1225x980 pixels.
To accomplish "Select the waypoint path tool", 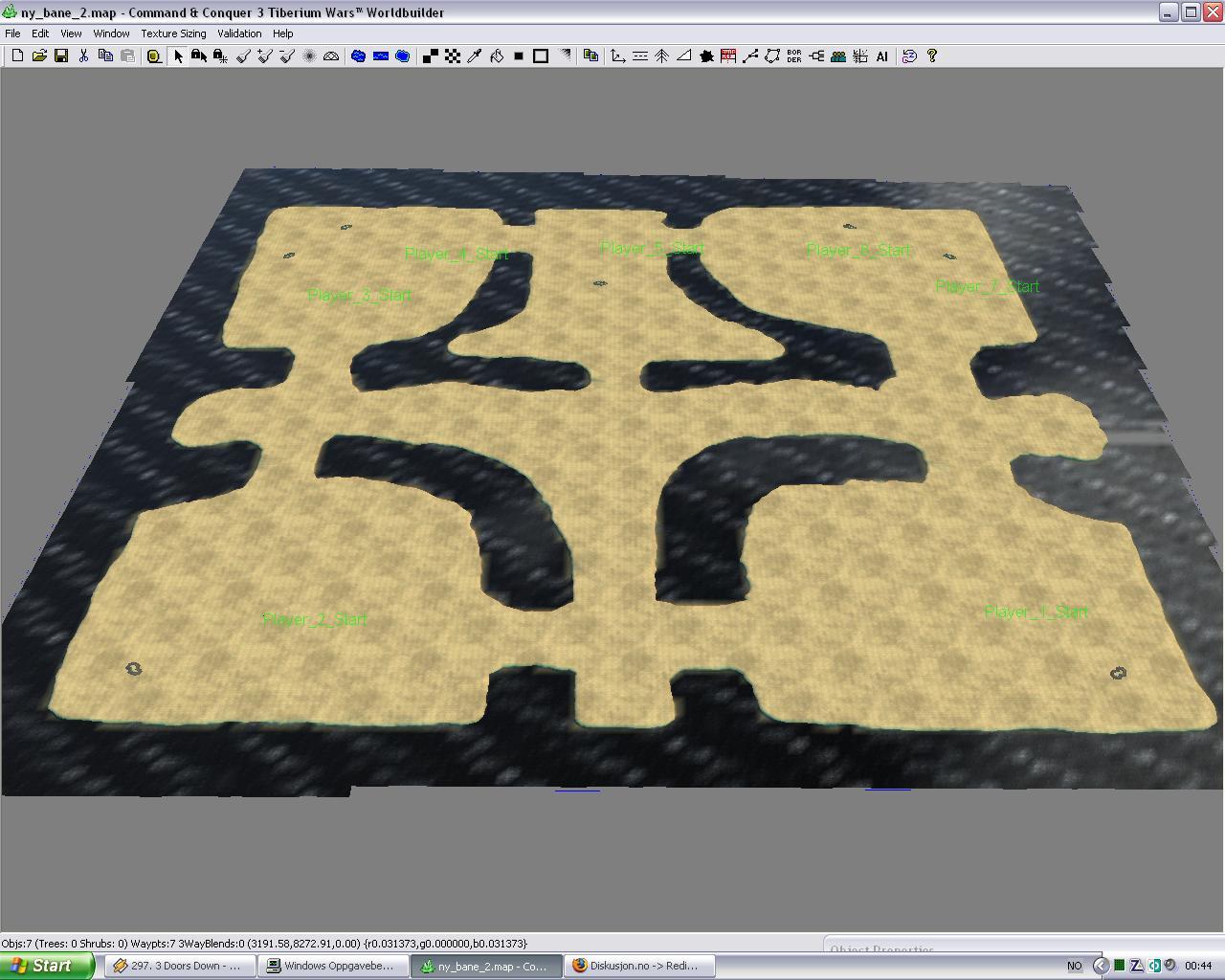I will pyautogui.click(x=750, y=56).
